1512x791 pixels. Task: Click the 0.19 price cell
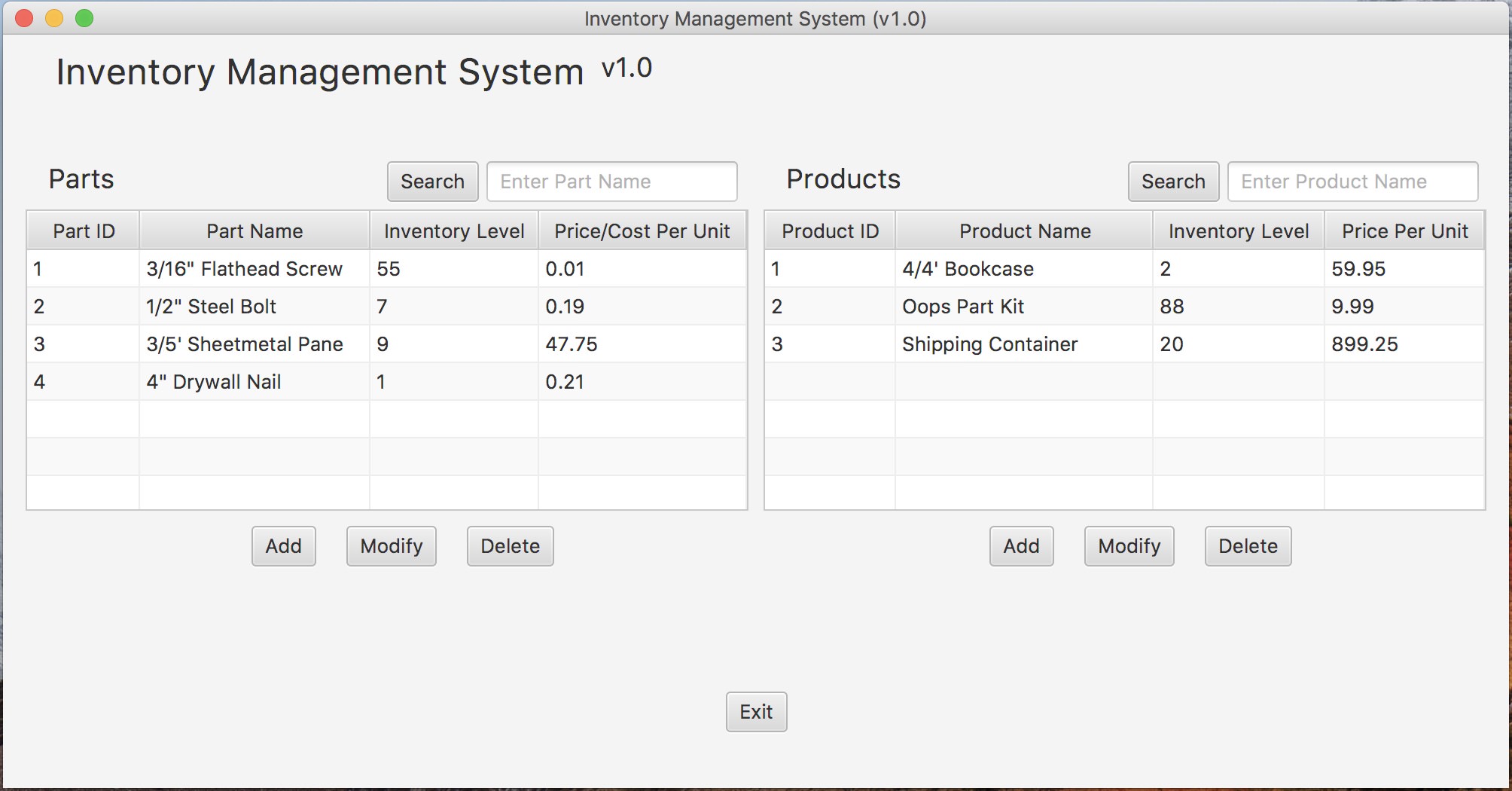(642, 307)
